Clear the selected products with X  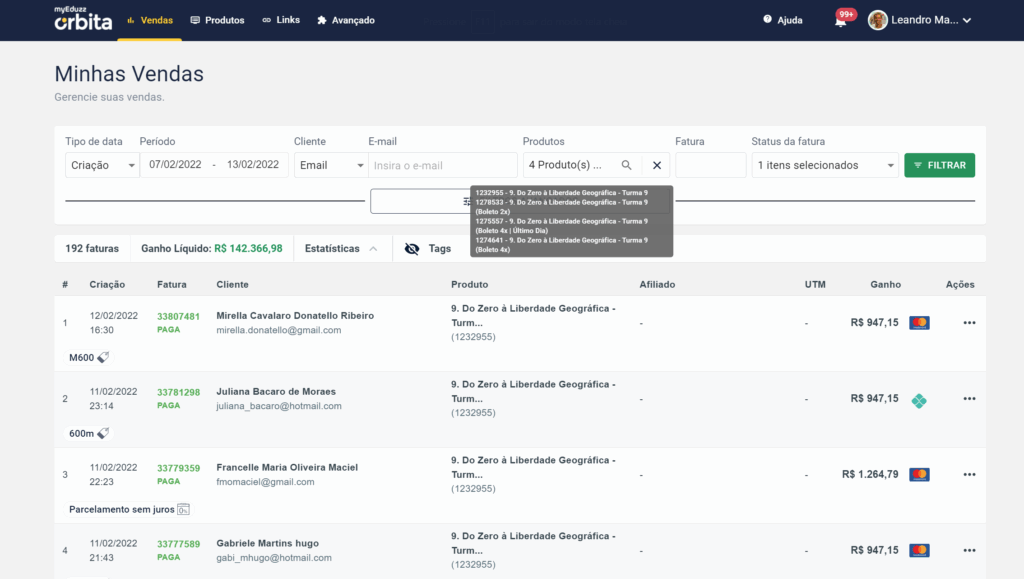(x=657, y=165)
